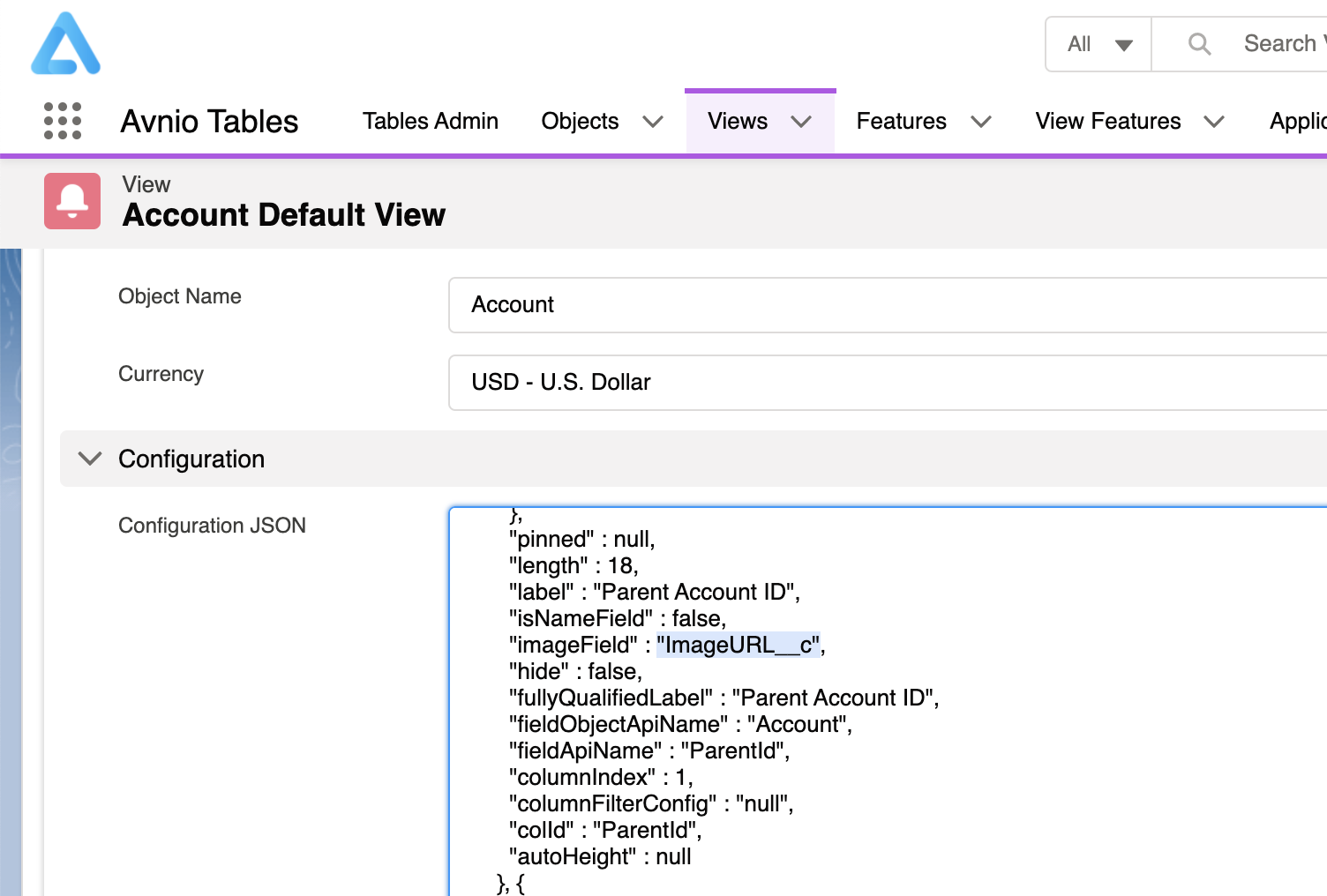The width and height of the screenshot is (1327, 896).
Task: Collapse the Configuration section chevron
Action: click(90, 459)
